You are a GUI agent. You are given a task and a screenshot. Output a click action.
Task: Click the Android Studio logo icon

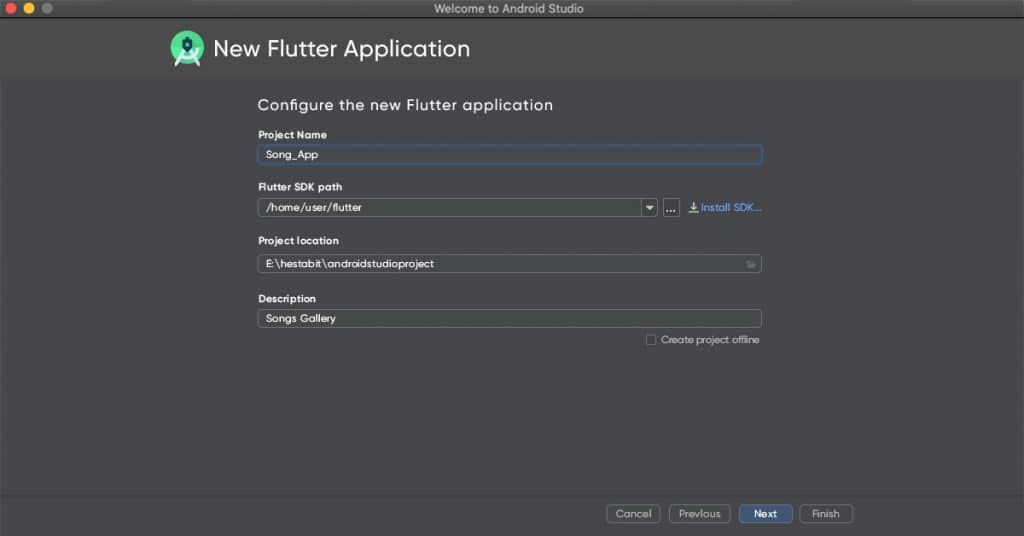pyautogui.click(x=187, y=48)
